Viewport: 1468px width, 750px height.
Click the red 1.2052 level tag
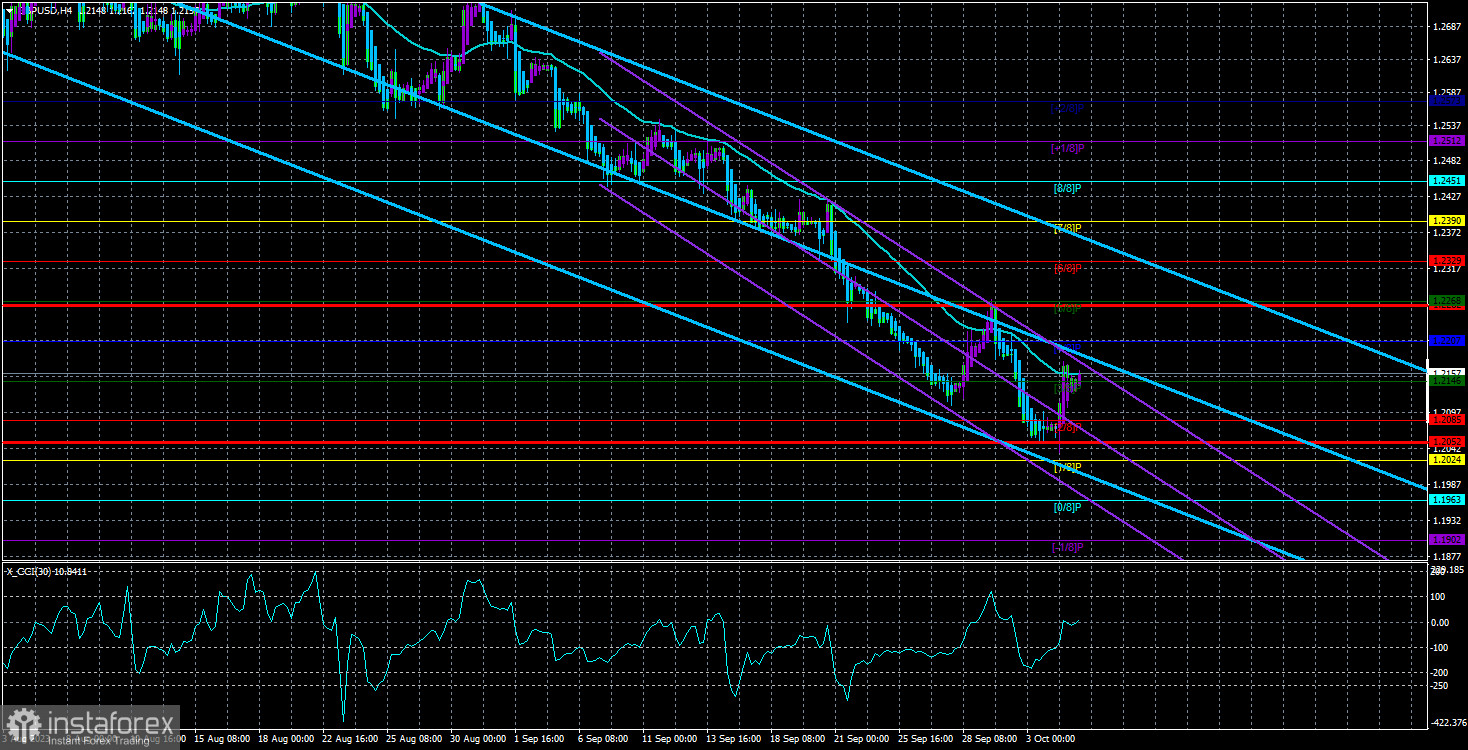[1447, 441]
